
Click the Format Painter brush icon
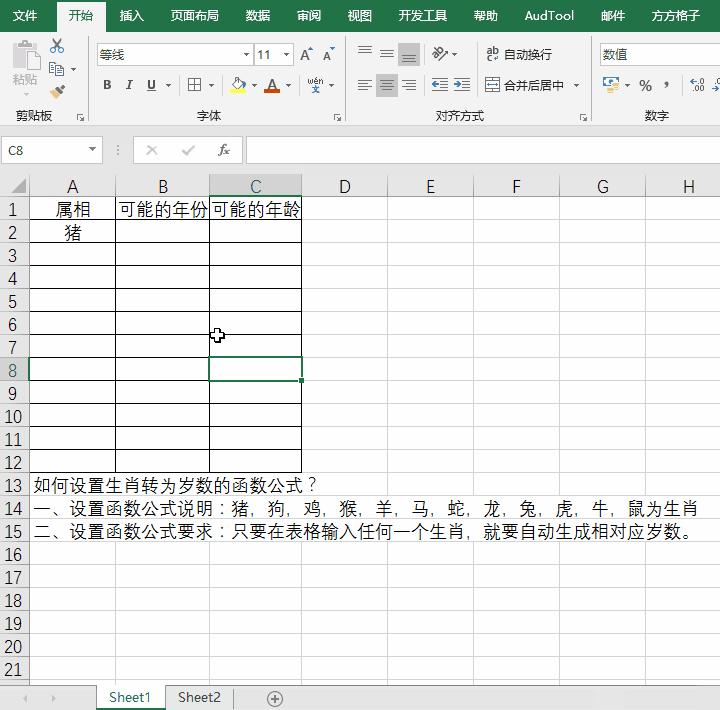(x=57, y=92)
